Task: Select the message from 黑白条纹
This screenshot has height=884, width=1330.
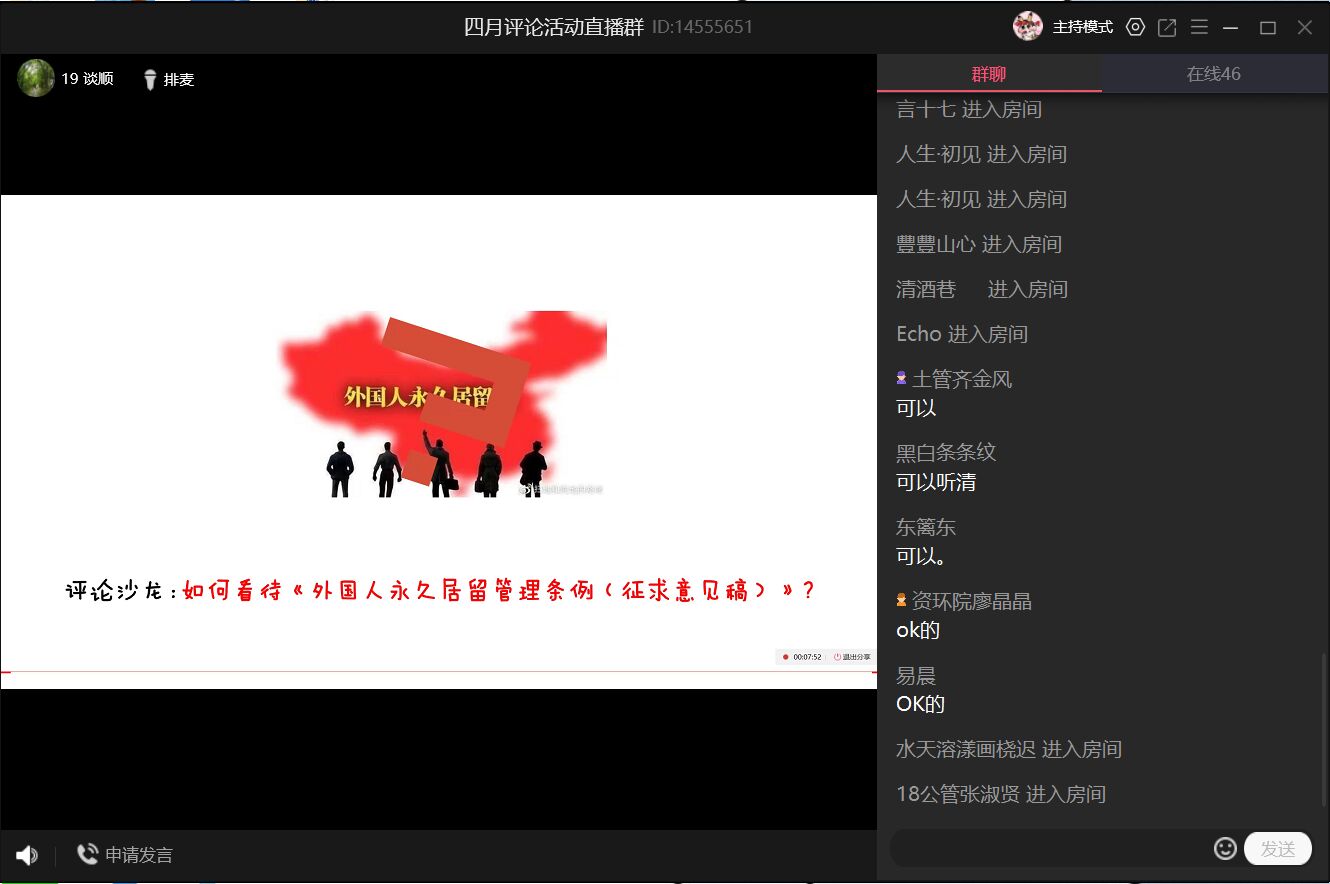Action: pyautogui.click(x=934, y=482)
